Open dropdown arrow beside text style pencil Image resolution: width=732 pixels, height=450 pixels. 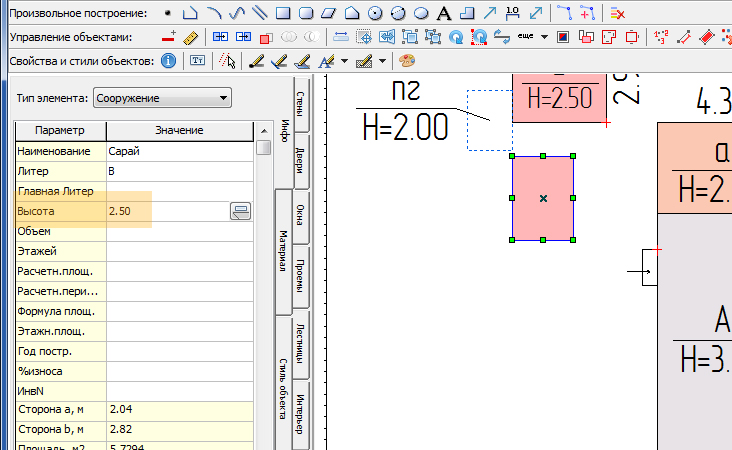(344, 61)
